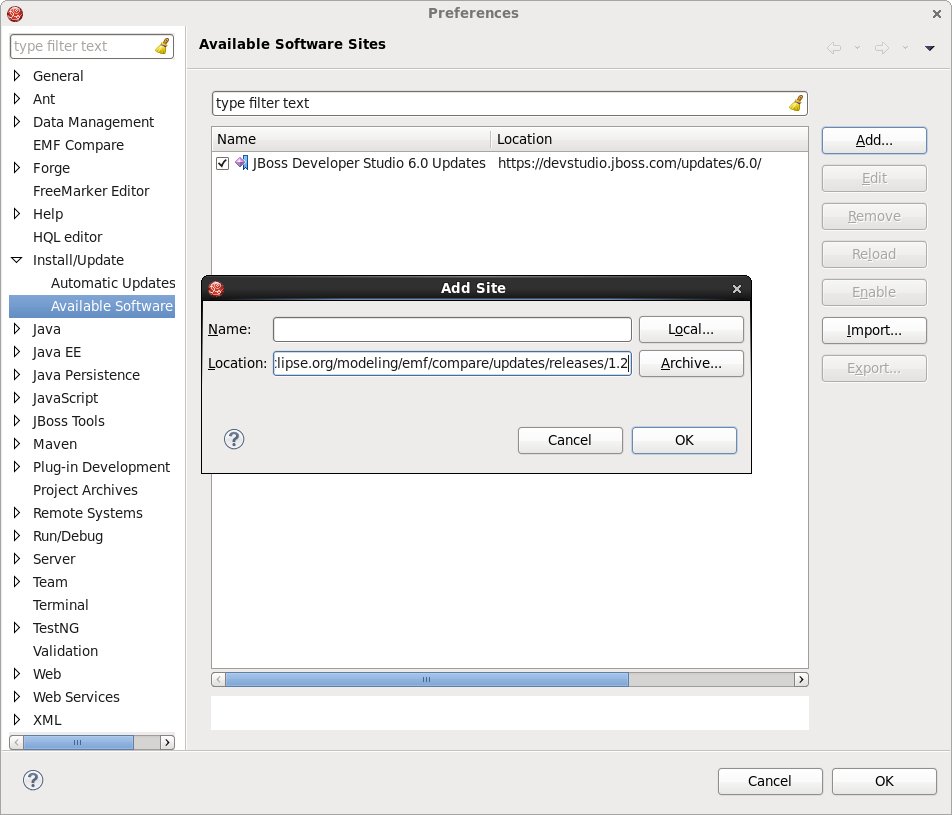Click Archive... in Add Site dialog
The width and height of the screenshot is (952, 815).
691,363
